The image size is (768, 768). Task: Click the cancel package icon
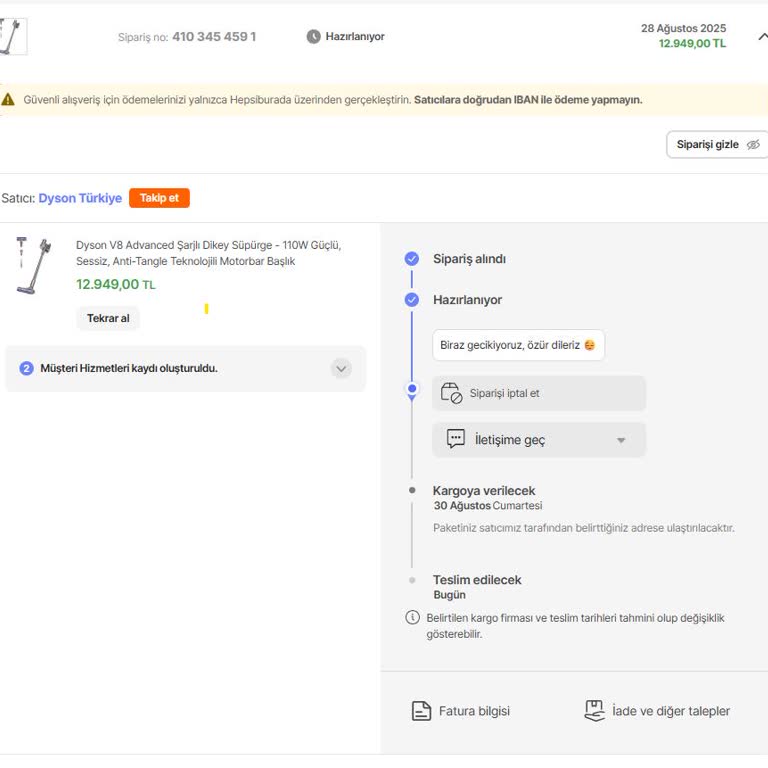452,393
